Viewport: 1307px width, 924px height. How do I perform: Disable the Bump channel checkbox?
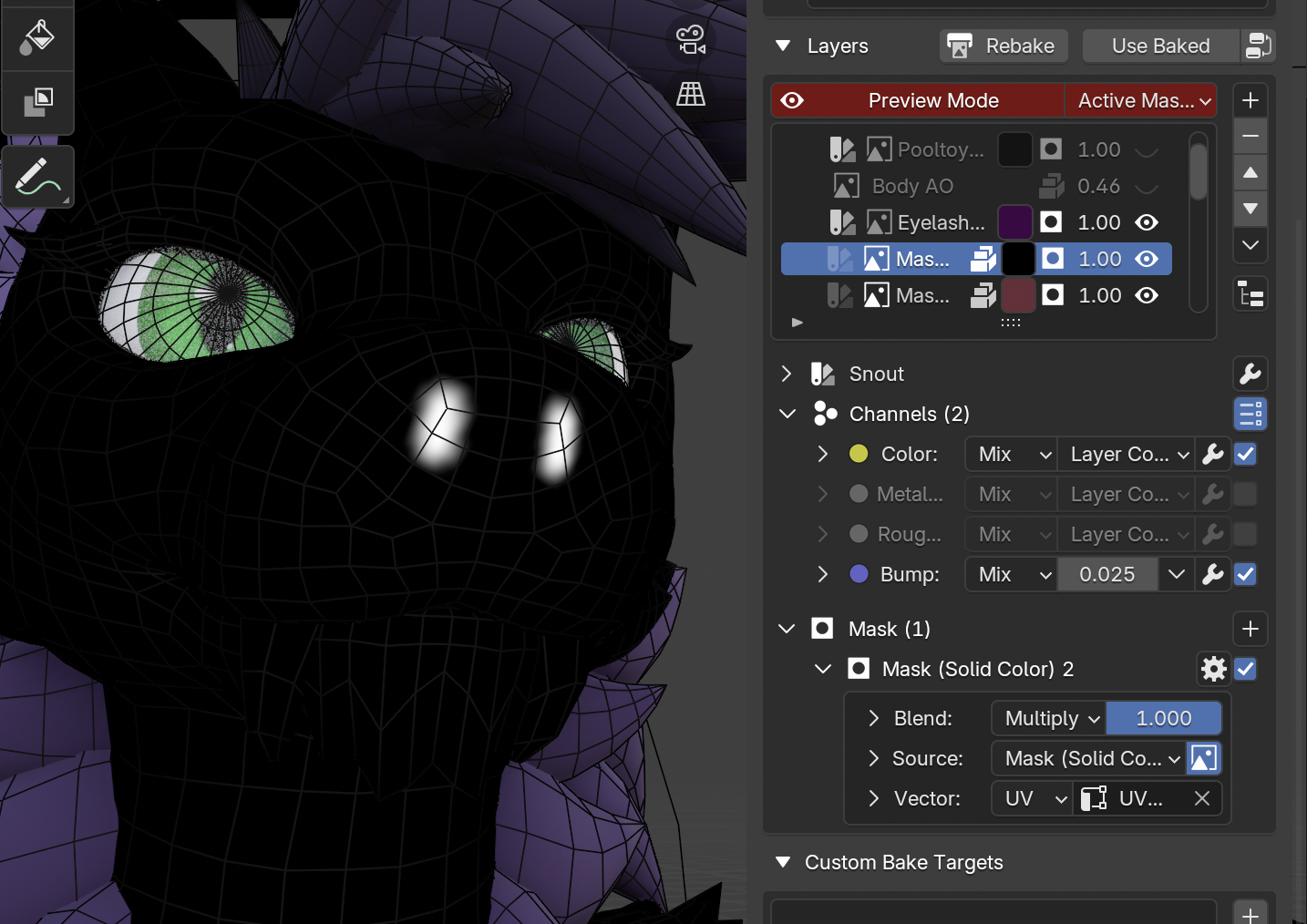click(x=1245, y=574)
